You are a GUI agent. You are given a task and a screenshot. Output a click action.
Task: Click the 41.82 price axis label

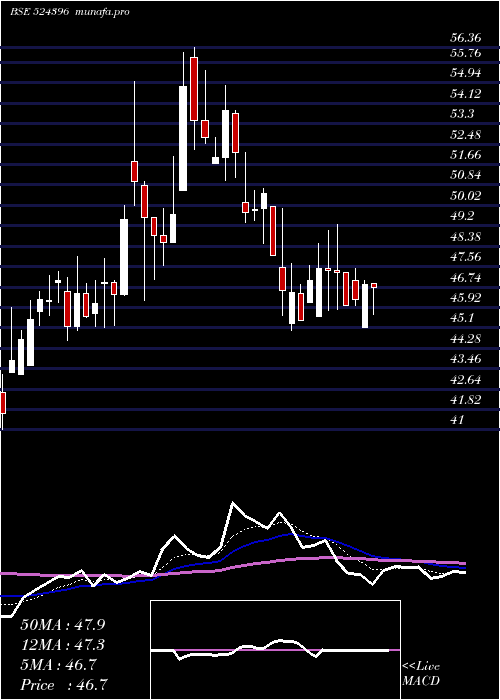click(x=466, y=400)
